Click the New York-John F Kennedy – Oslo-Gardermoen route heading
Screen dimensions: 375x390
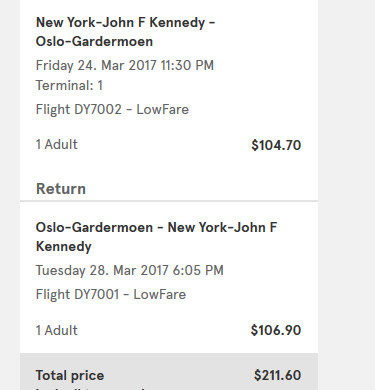tap(125, 32)
